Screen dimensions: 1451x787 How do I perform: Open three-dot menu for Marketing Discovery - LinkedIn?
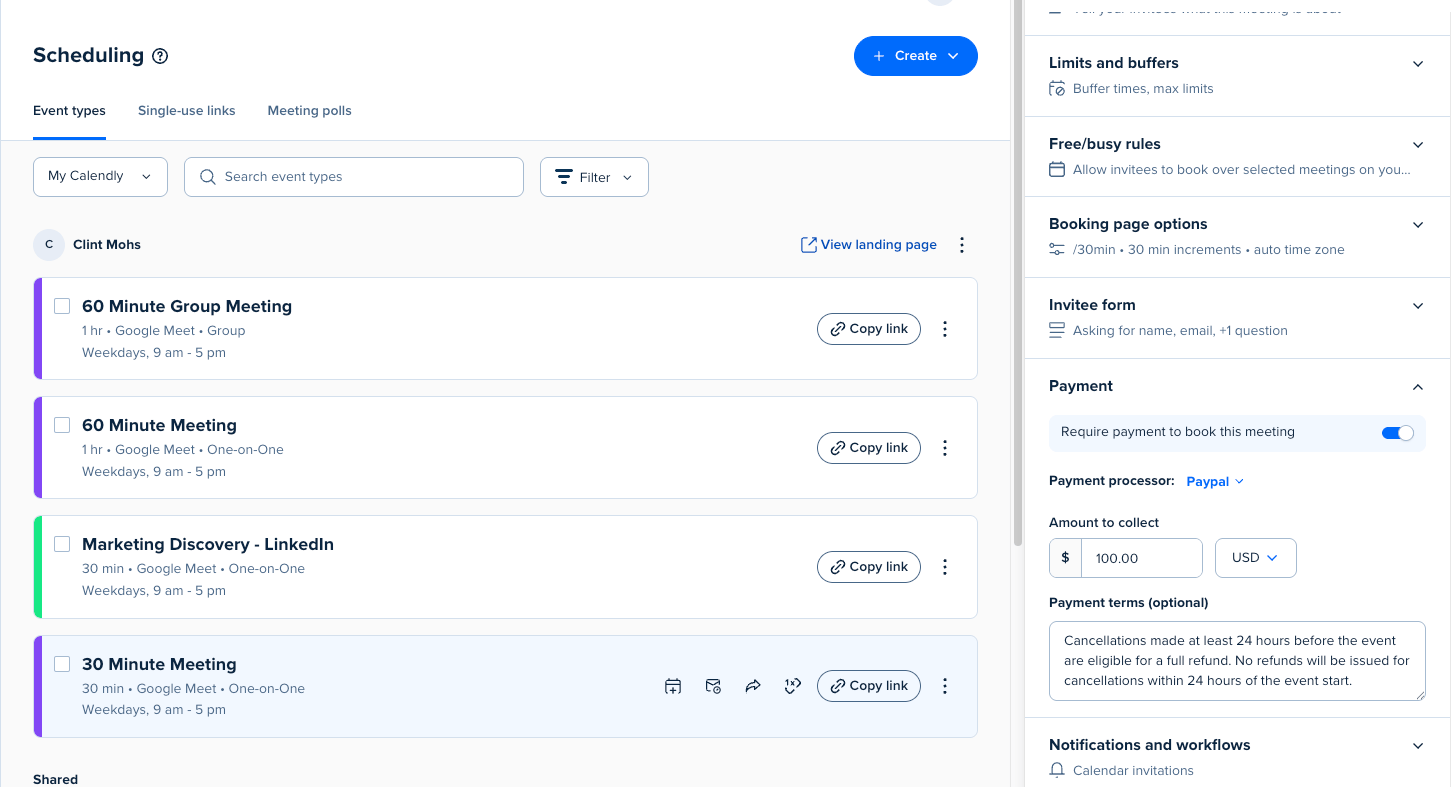945,567
